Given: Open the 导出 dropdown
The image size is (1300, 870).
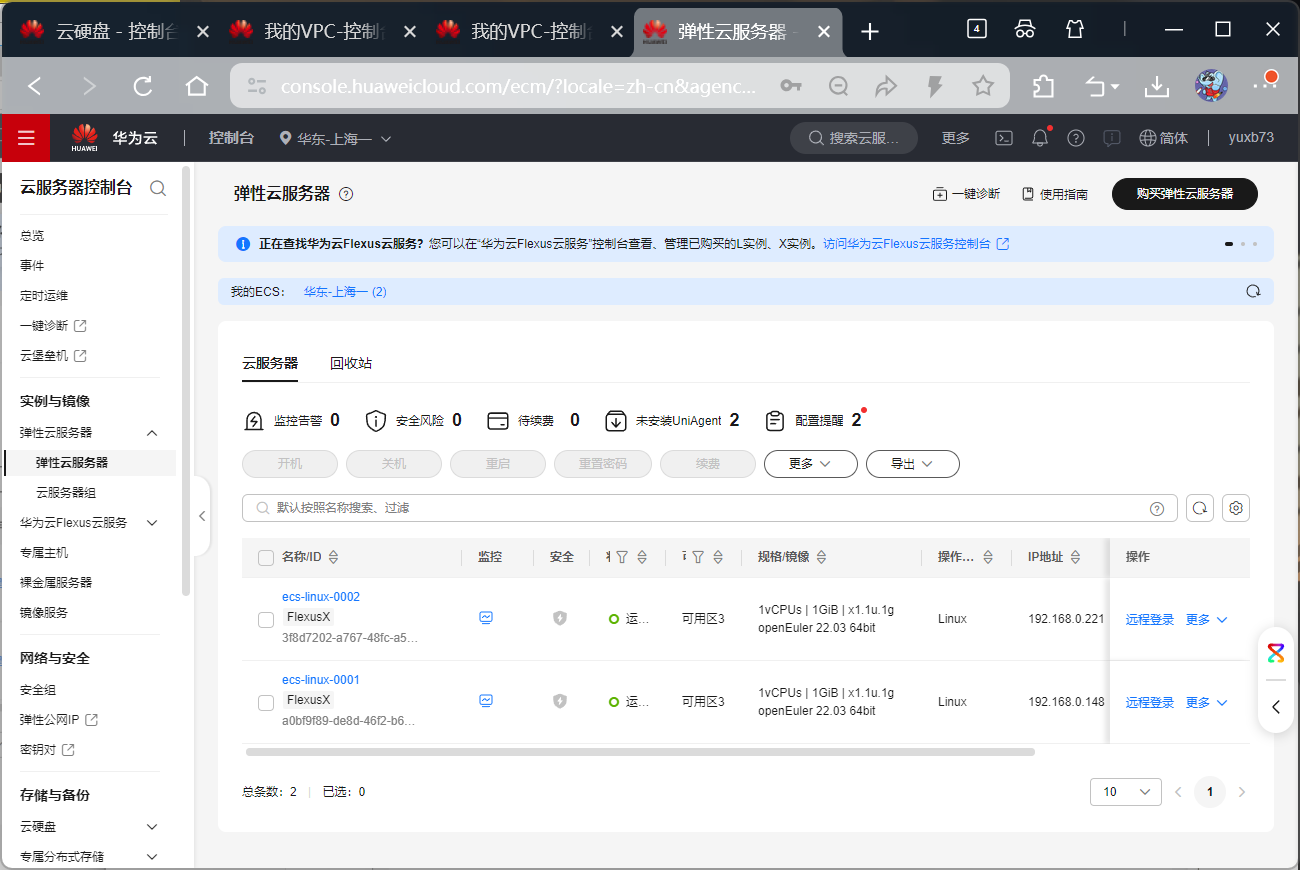Looking at the screenshot, I should point(913,464).
